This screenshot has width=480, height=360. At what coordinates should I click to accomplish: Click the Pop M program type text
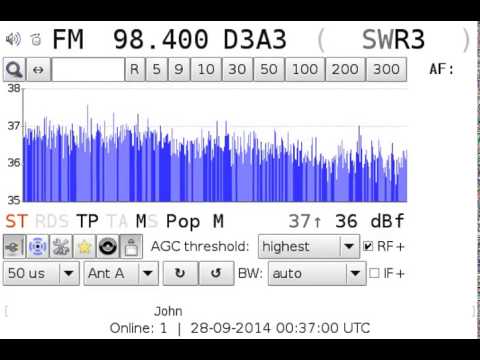[195, 221]
